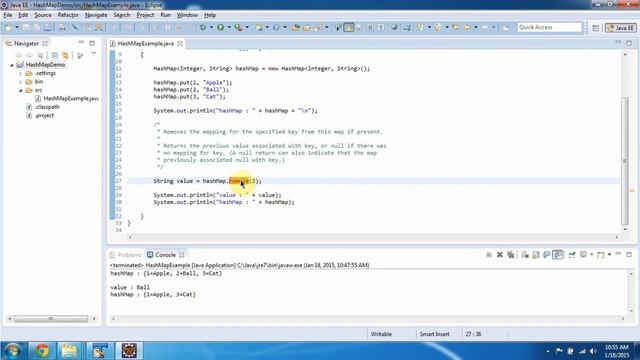Toggle Show Console on Standard Error
Viewport: 640px width, 360px height.
[x=558, y=255]
